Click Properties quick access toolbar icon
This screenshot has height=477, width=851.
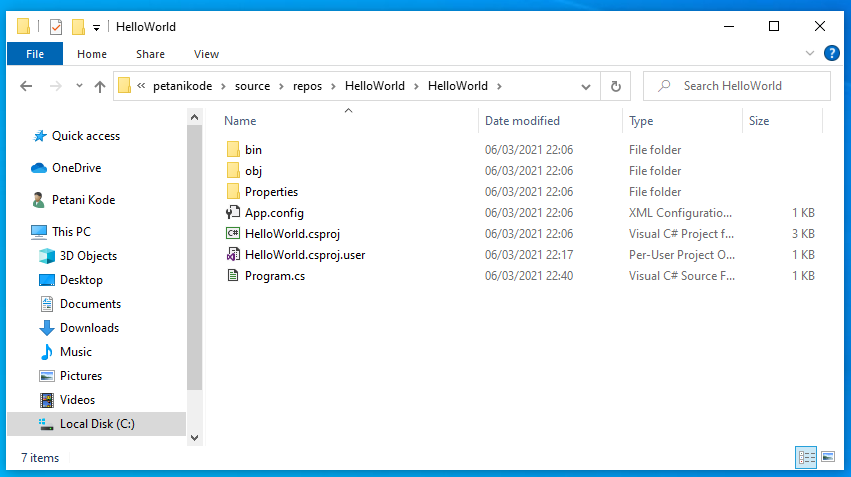[56, 27]
